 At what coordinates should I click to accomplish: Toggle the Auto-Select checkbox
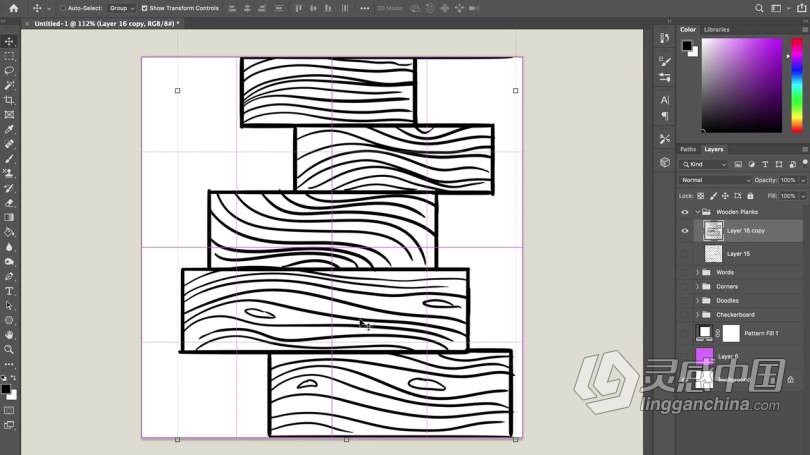point(63,8)
